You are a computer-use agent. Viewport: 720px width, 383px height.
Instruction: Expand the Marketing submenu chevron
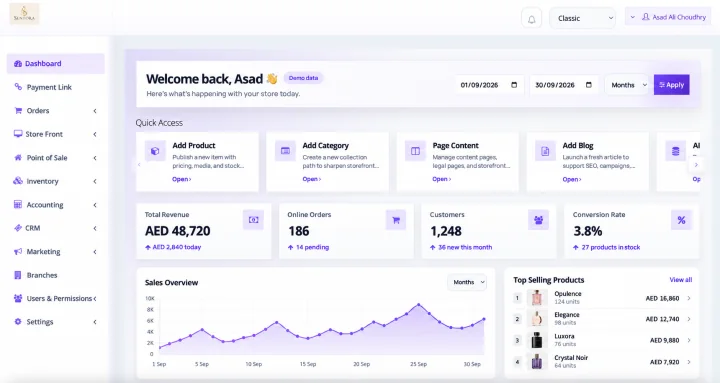pyautogui.click(x=95, y=252)
